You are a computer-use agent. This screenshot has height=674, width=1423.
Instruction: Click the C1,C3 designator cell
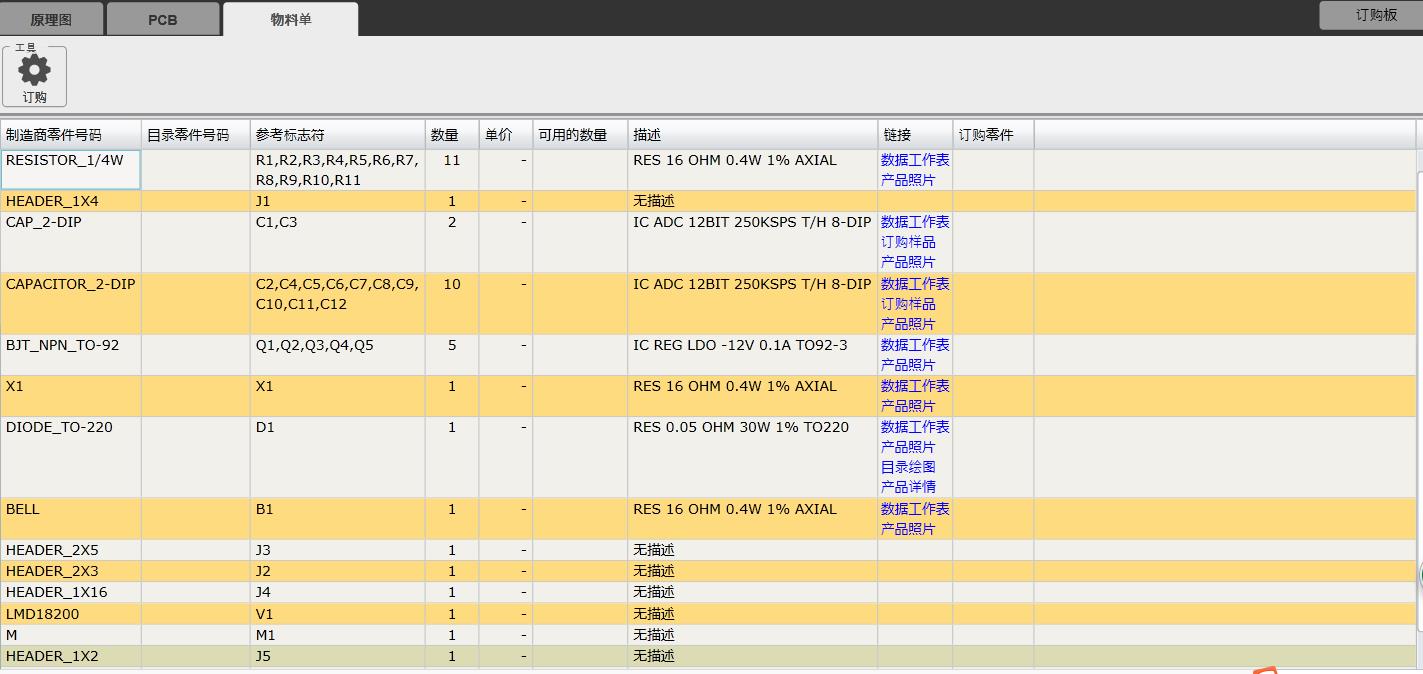click(337, 242)
